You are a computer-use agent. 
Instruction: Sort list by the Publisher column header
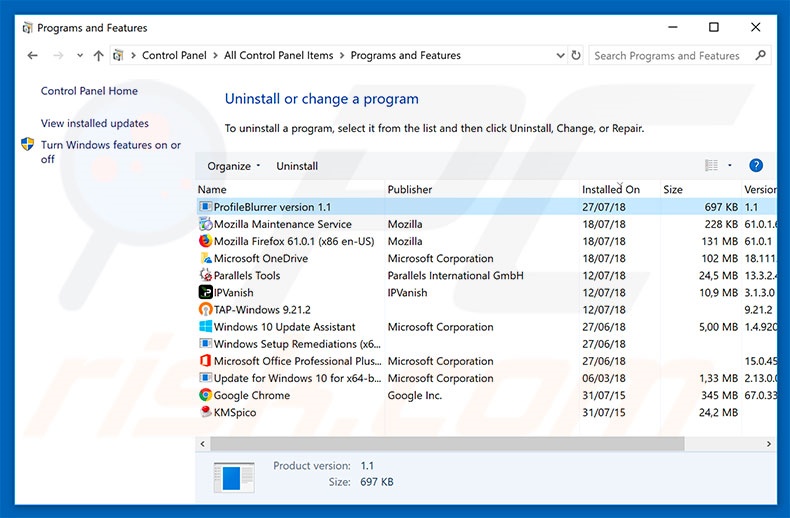coord(410,189)
